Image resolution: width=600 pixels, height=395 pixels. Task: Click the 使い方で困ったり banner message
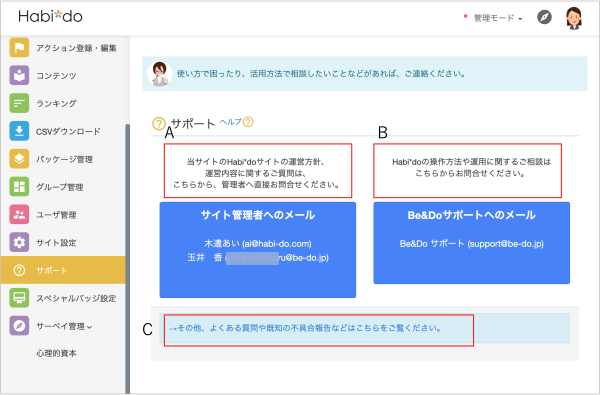pyautogui.click(x=321, y=73)
